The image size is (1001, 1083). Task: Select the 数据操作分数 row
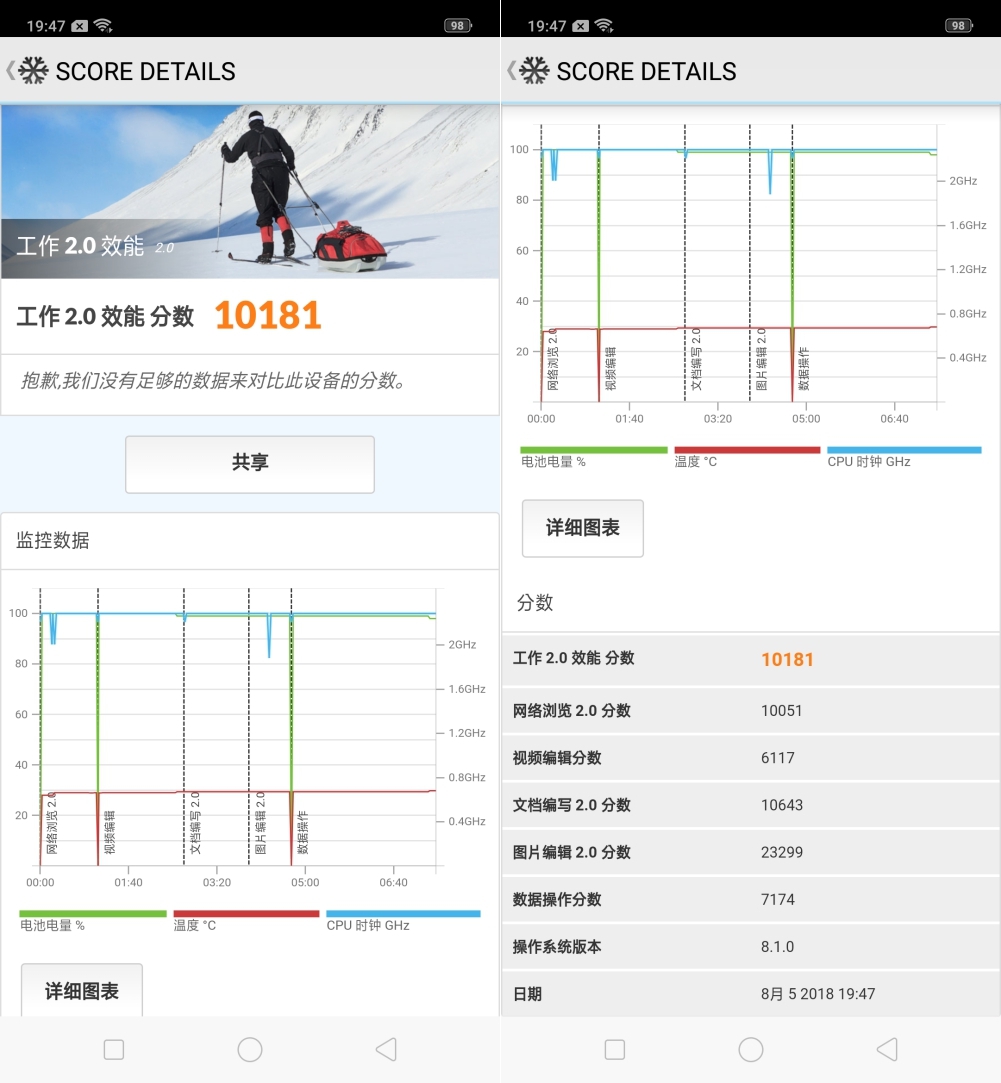(751, 899)
